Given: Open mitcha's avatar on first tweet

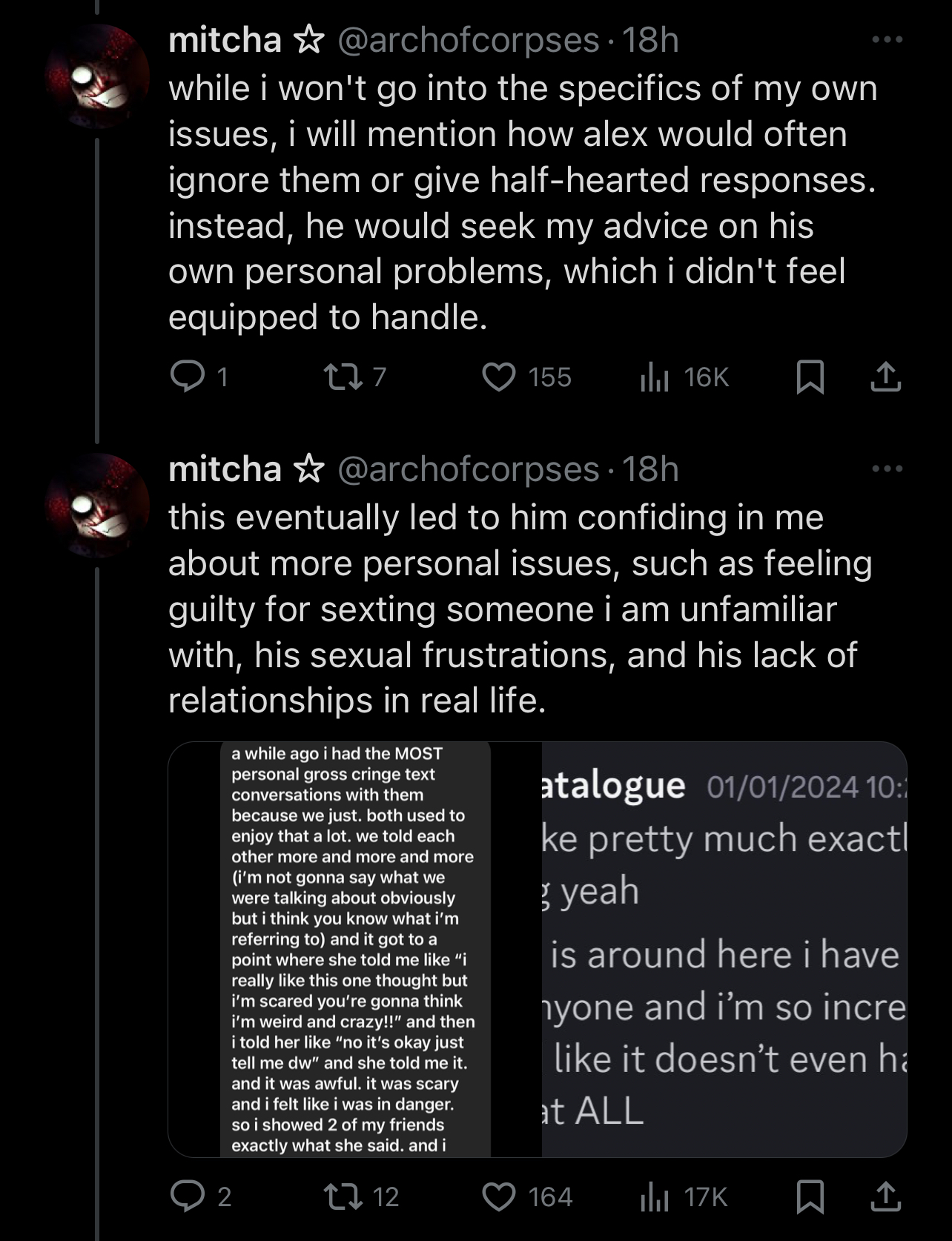Looking at the screenshot, I should tap(97, 76).
